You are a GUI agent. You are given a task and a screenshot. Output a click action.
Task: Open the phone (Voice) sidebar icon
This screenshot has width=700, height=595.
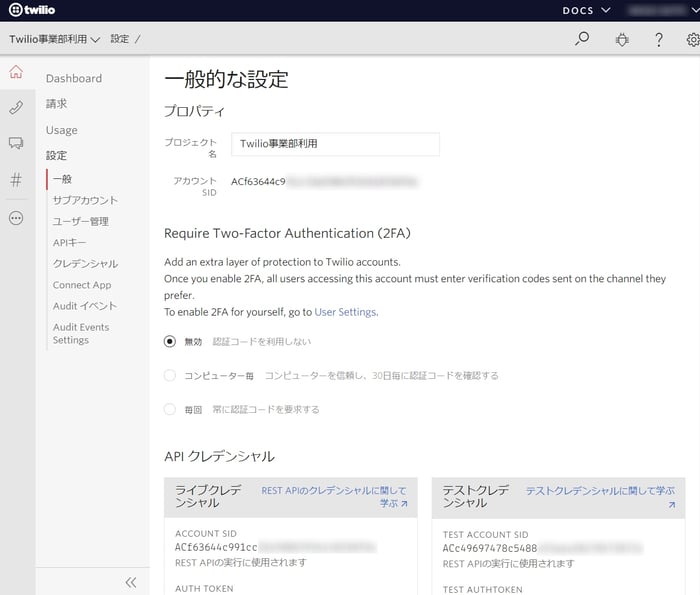pos(16,108)
